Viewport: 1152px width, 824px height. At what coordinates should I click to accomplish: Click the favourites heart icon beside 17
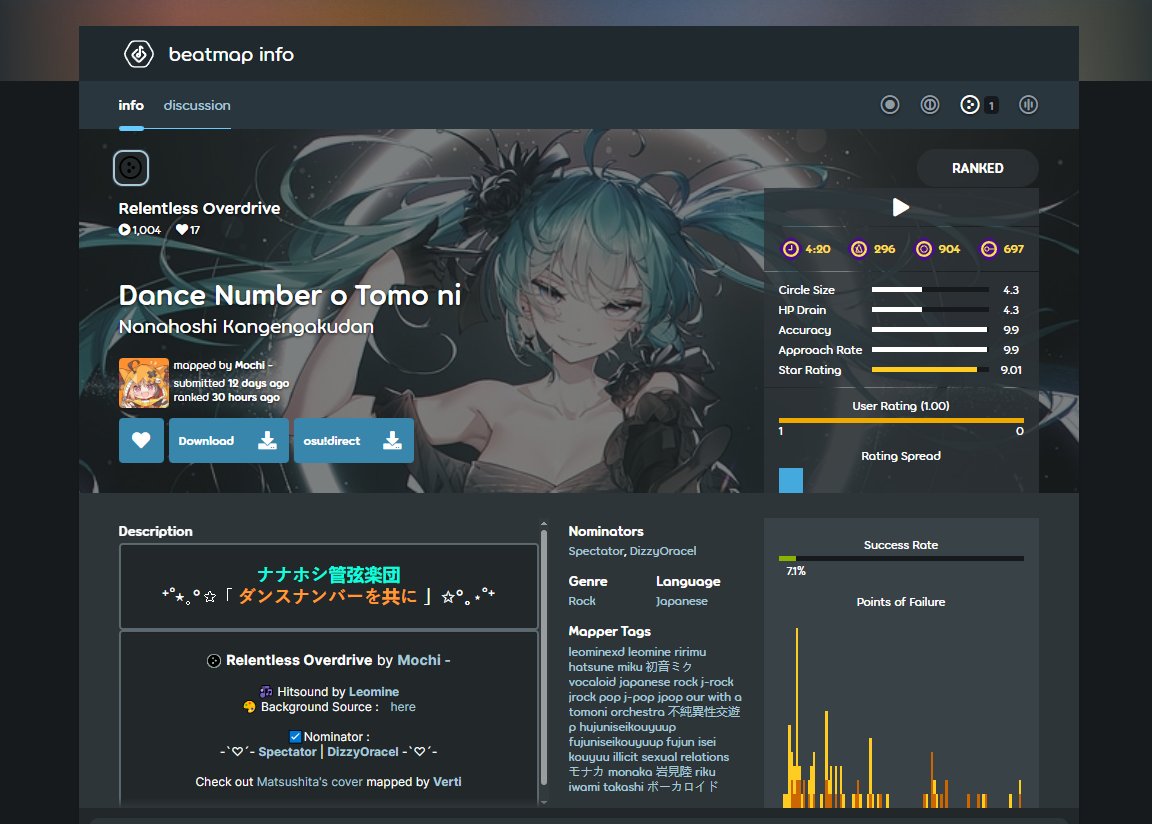[181, 230]
